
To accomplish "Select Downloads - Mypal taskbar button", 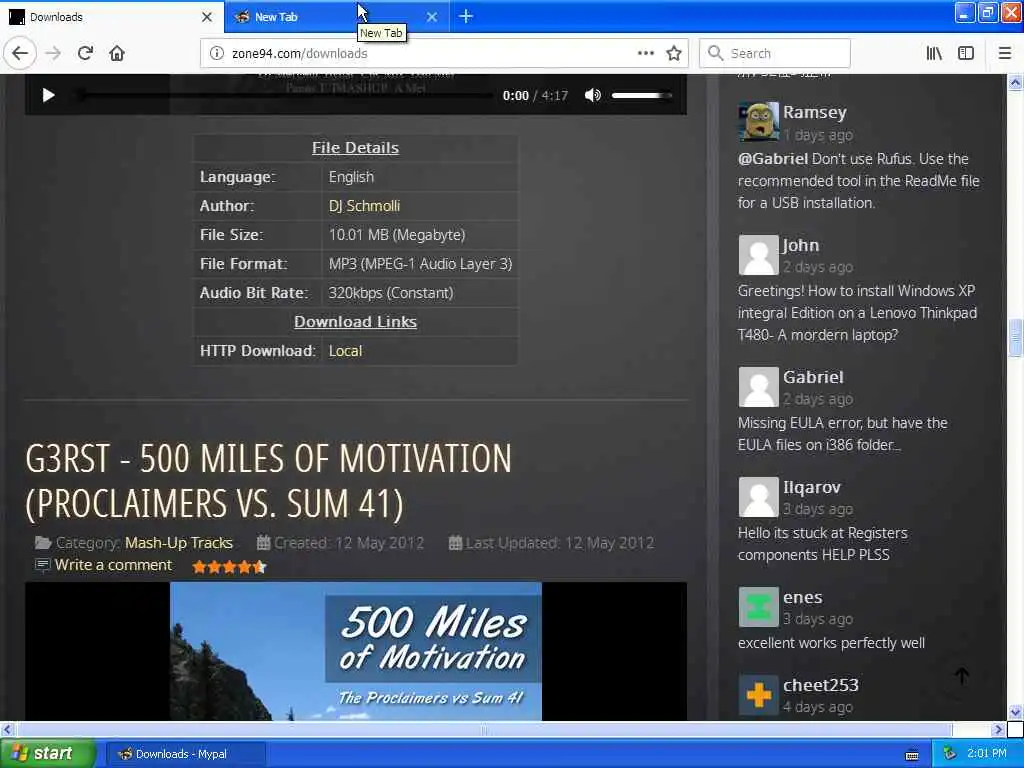I will (185, 754).
